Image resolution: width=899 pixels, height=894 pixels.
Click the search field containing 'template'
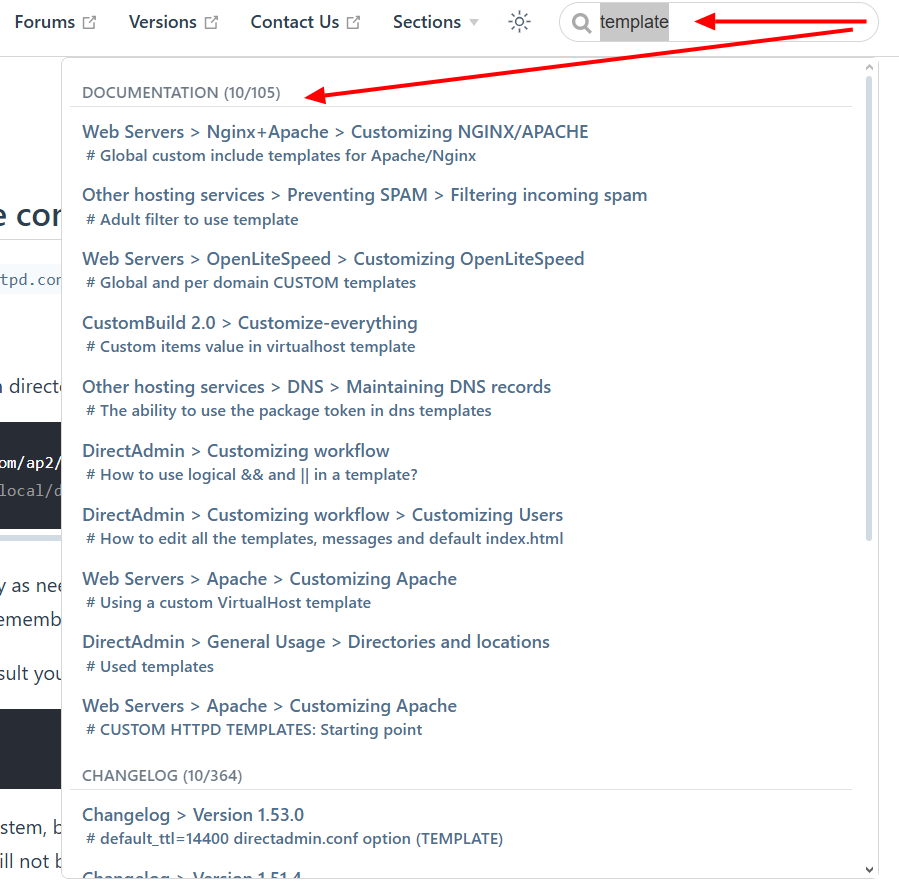[719, 22]
